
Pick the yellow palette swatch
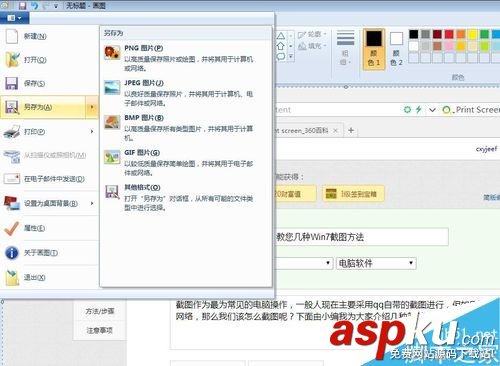point(473,34)
